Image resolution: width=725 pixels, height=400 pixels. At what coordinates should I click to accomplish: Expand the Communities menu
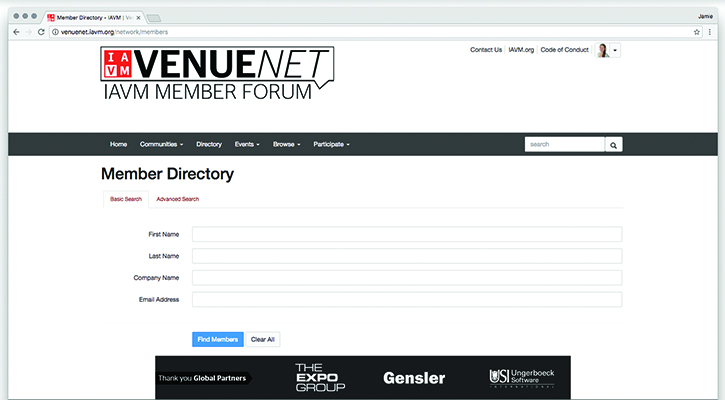click(x=161, y=144)
